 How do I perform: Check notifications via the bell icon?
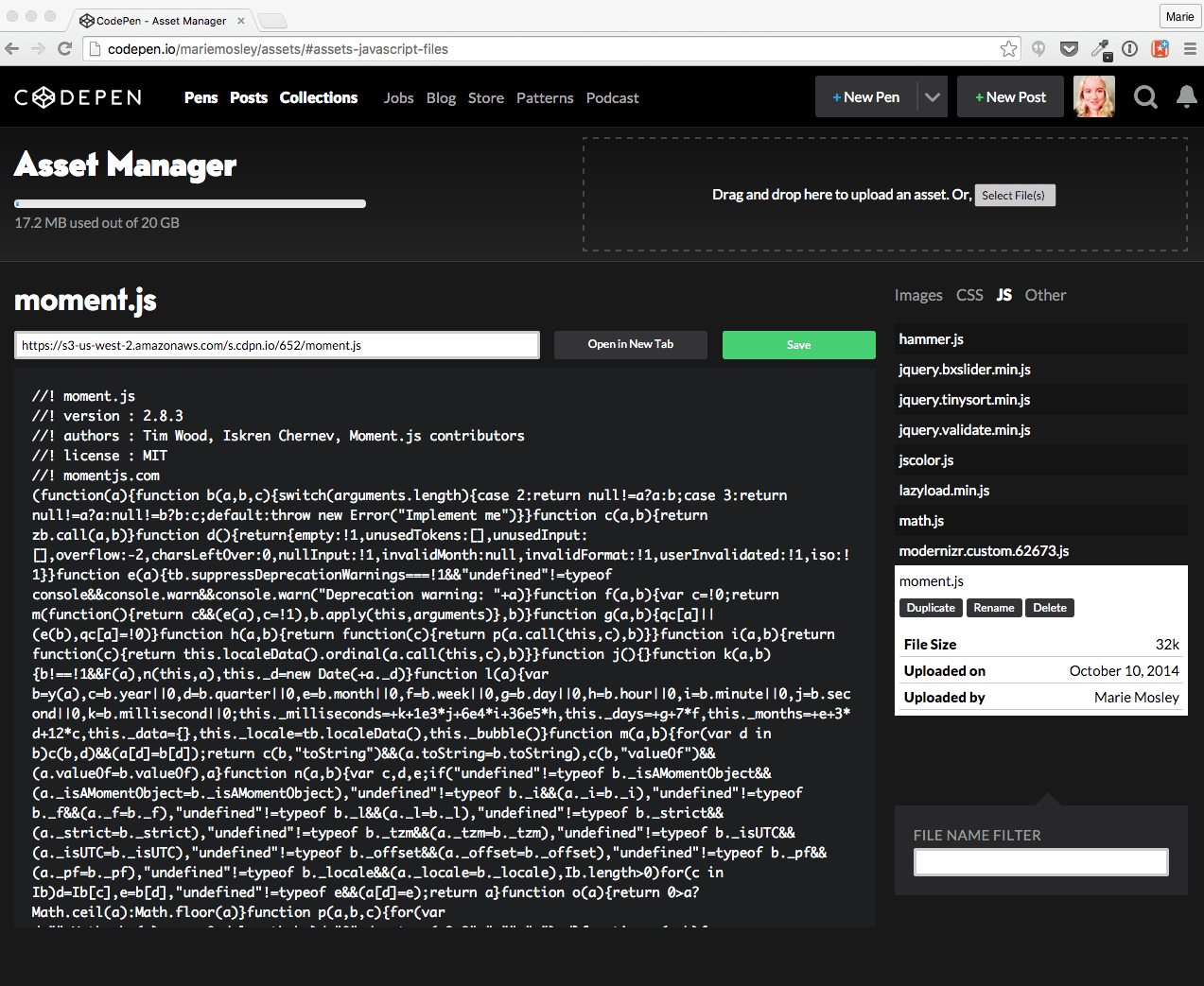coord(1185,95)
